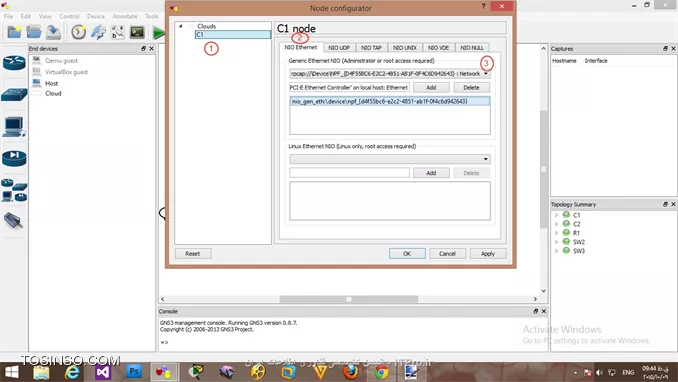
Task: Select Qemu guest in End devices
Action: coord(61,61)
